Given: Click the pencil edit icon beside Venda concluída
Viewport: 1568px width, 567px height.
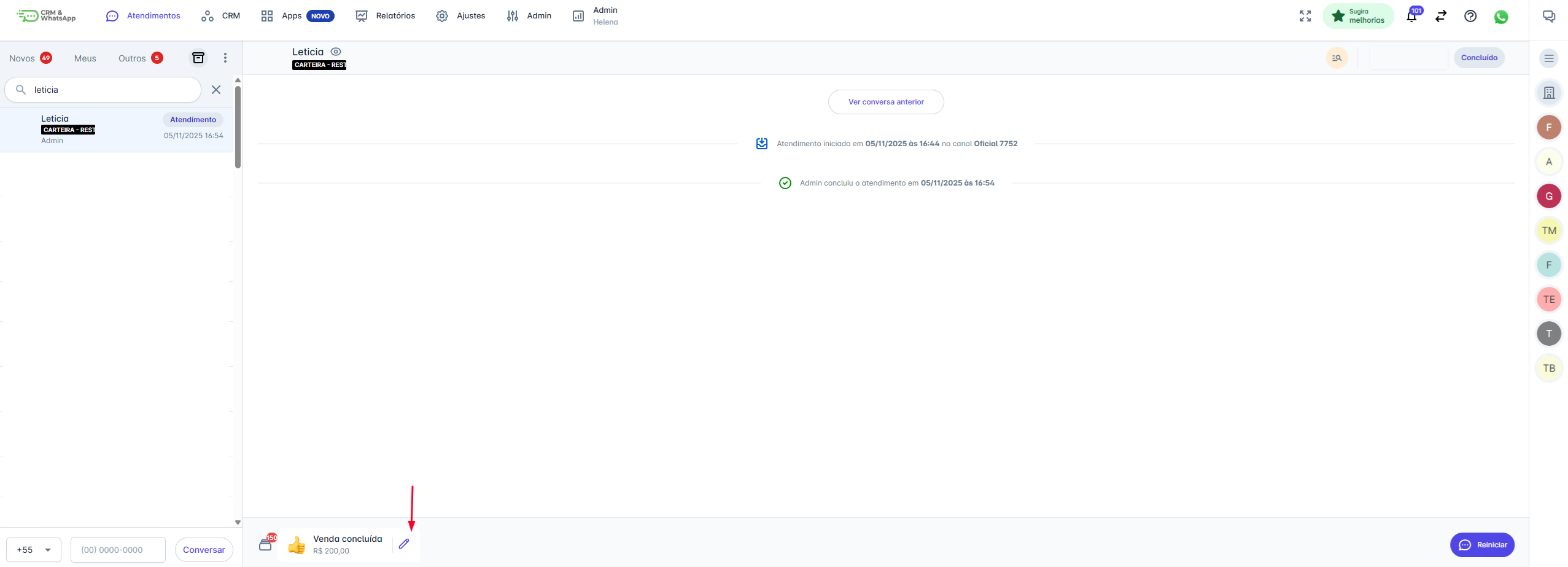Looking at the screenshot, I should tap(403, 544).
